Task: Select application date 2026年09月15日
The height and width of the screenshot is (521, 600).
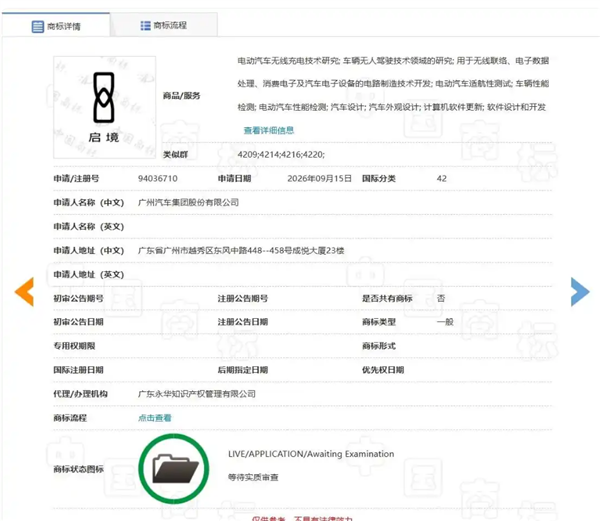Action: (320, 179)
